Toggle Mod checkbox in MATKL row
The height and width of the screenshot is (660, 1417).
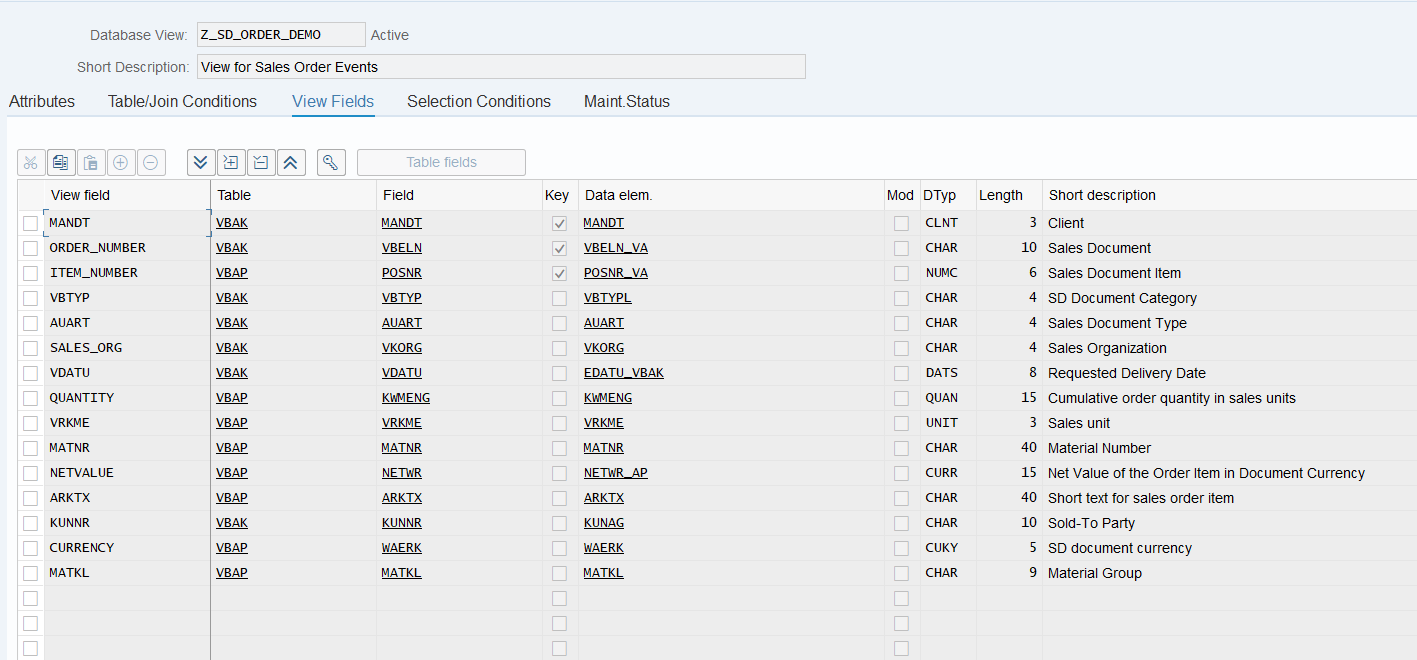pos(901,573)
